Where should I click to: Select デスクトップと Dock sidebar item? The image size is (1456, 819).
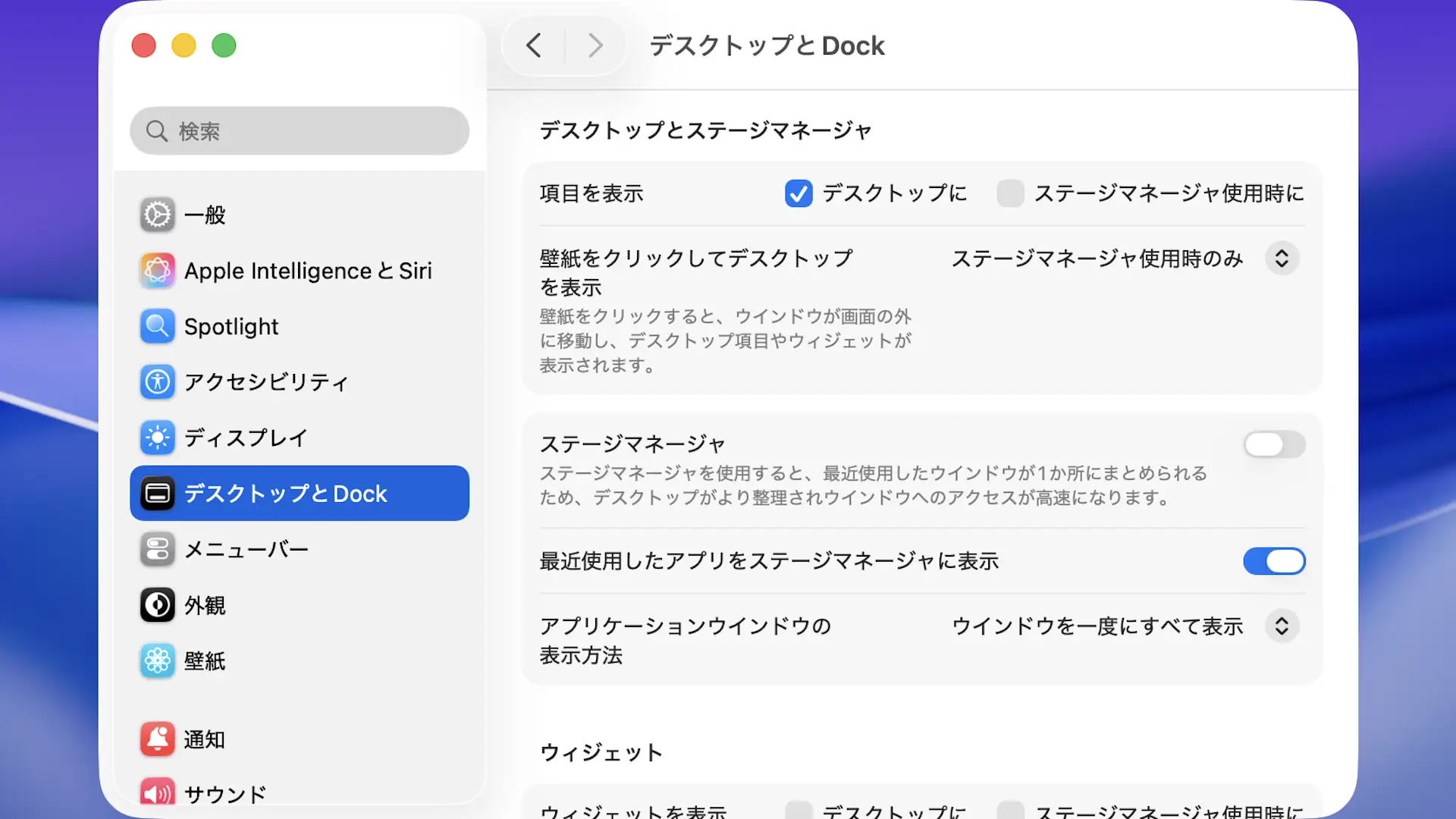(x=299, y=493)
